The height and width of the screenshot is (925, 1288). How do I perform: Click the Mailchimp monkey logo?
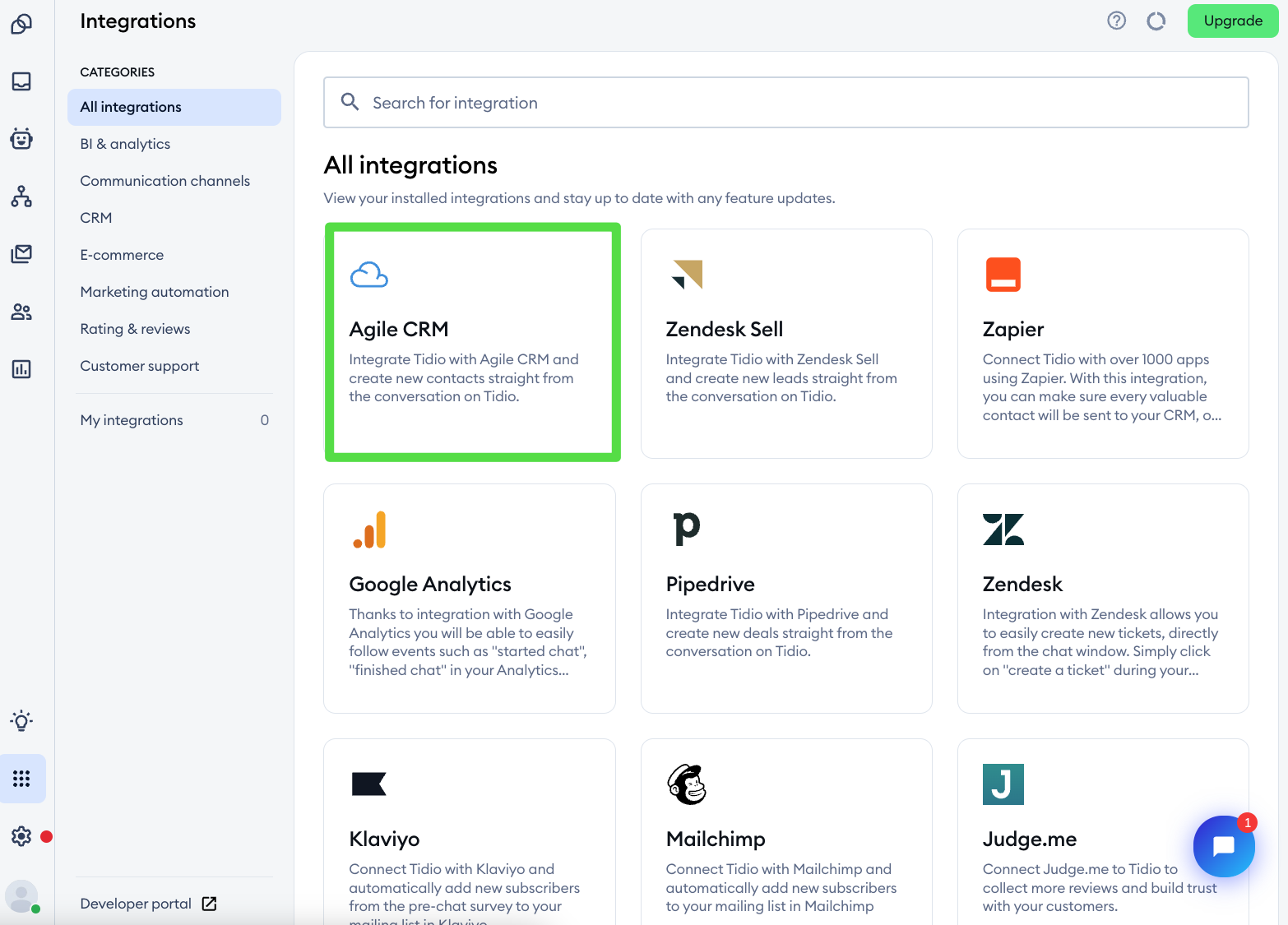[x=687, y=784]
